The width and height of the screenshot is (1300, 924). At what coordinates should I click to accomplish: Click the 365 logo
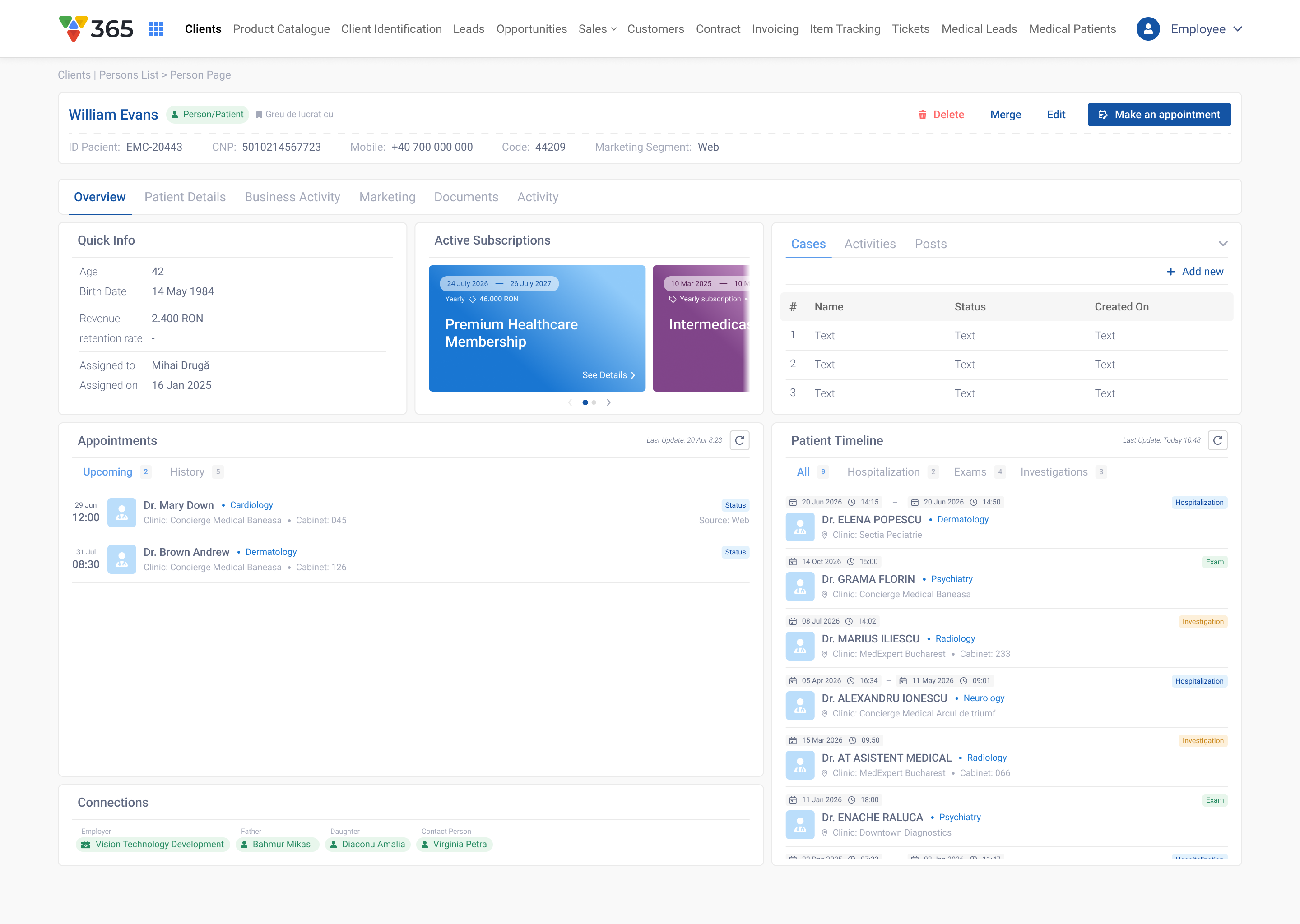pos(96,28)
